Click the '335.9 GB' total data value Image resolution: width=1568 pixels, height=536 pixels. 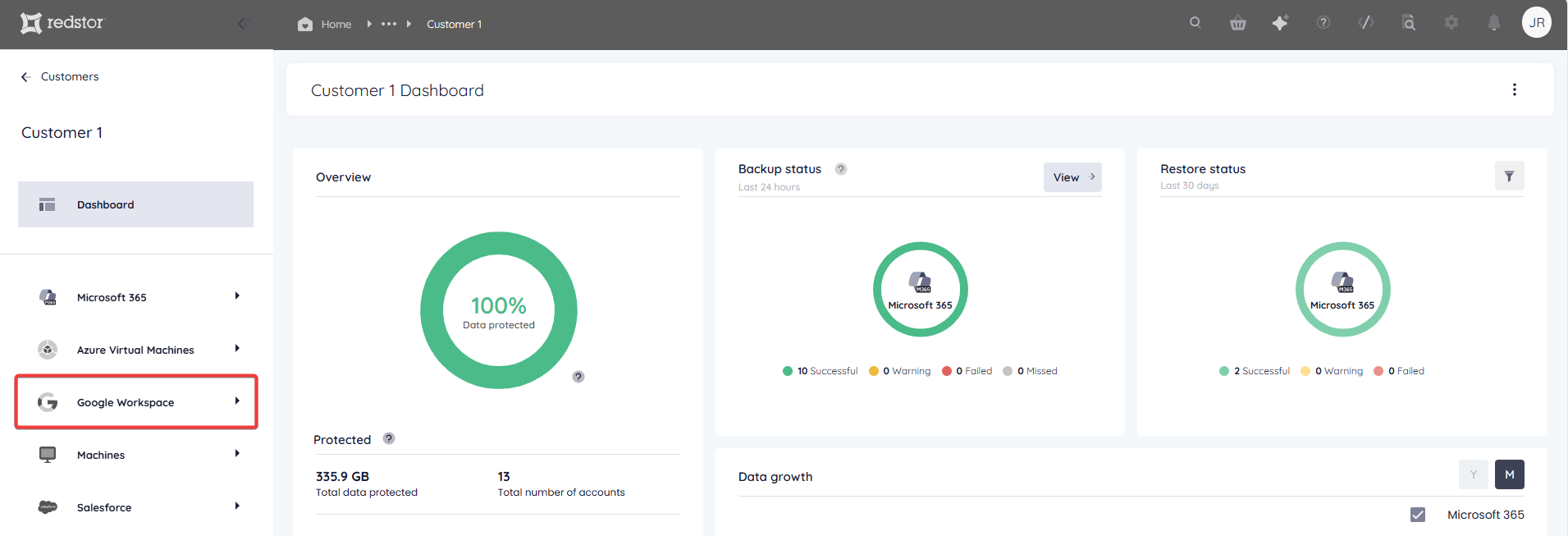point(342,476)
